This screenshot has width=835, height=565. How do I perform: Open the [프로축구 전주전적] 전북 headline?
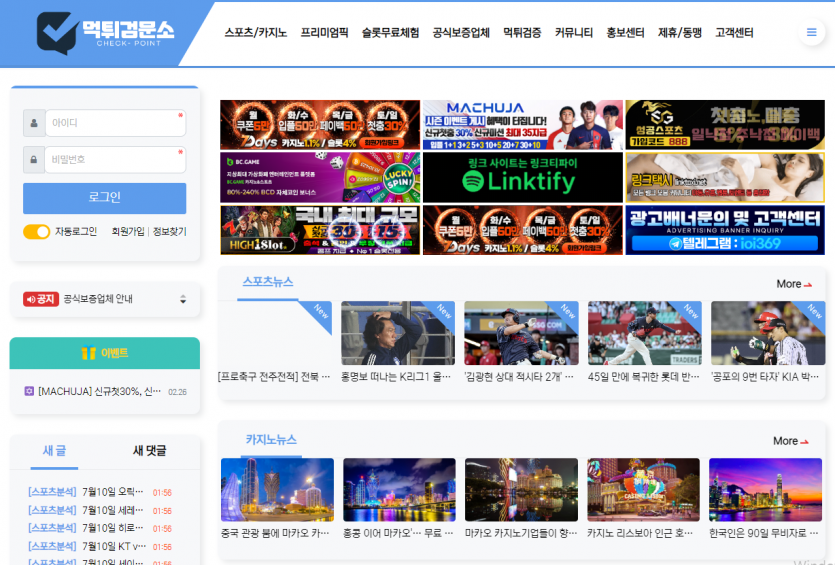pyautogui.click(x=274, y=377)
